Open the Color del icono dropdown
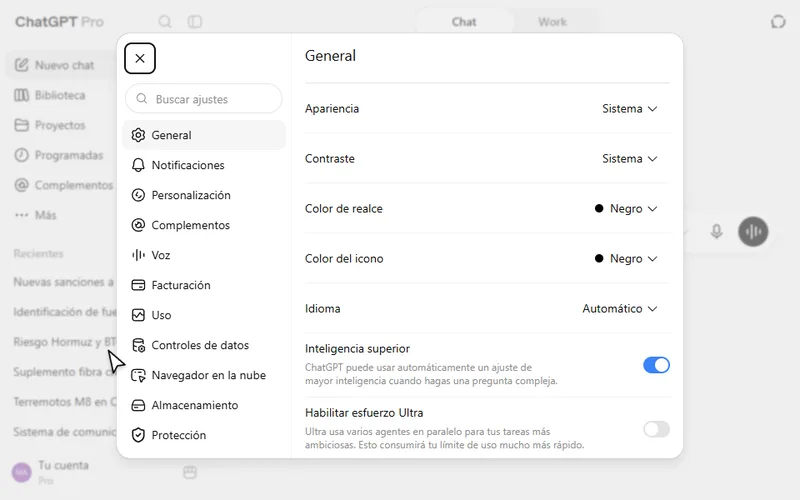800x500 pixels. (x=626, y=259)
